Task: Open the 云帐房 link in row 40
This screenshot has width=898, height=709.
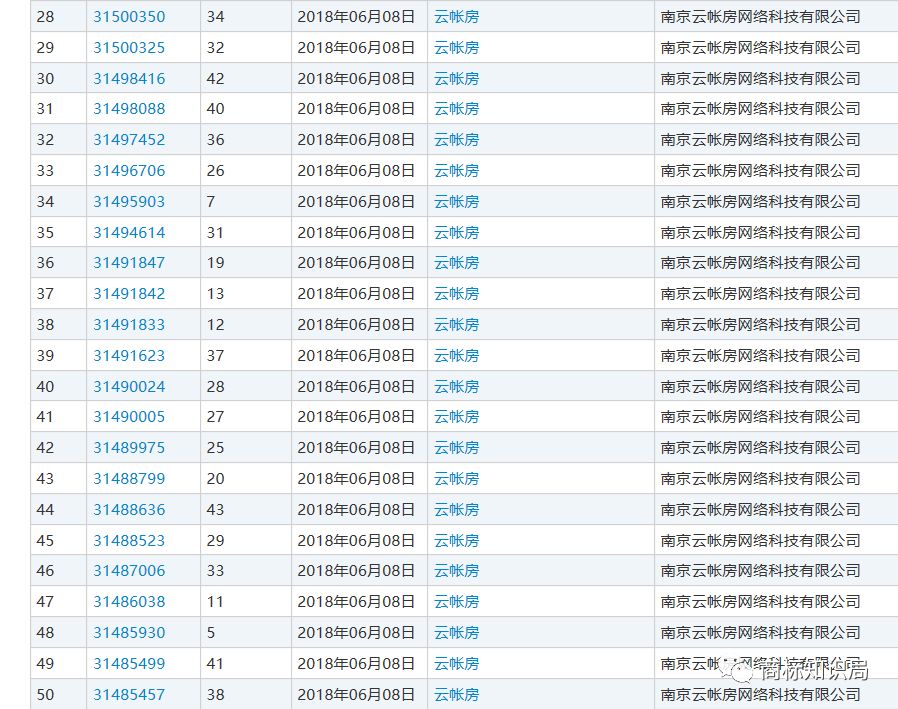Action: (456, 387)
